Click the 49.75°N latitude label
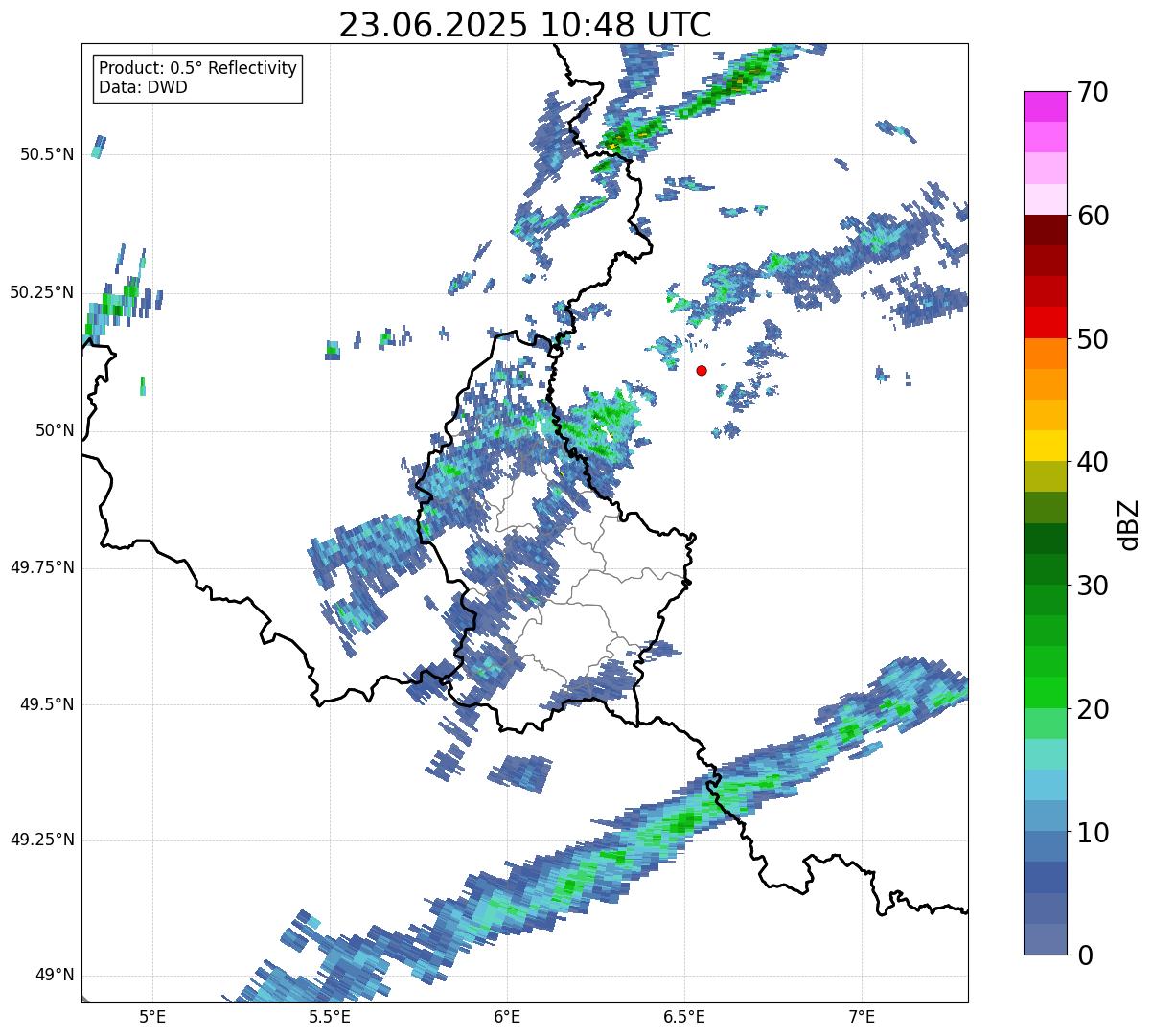The image size is (1152, 1036). pyautogui.click(x=42, y=567)
